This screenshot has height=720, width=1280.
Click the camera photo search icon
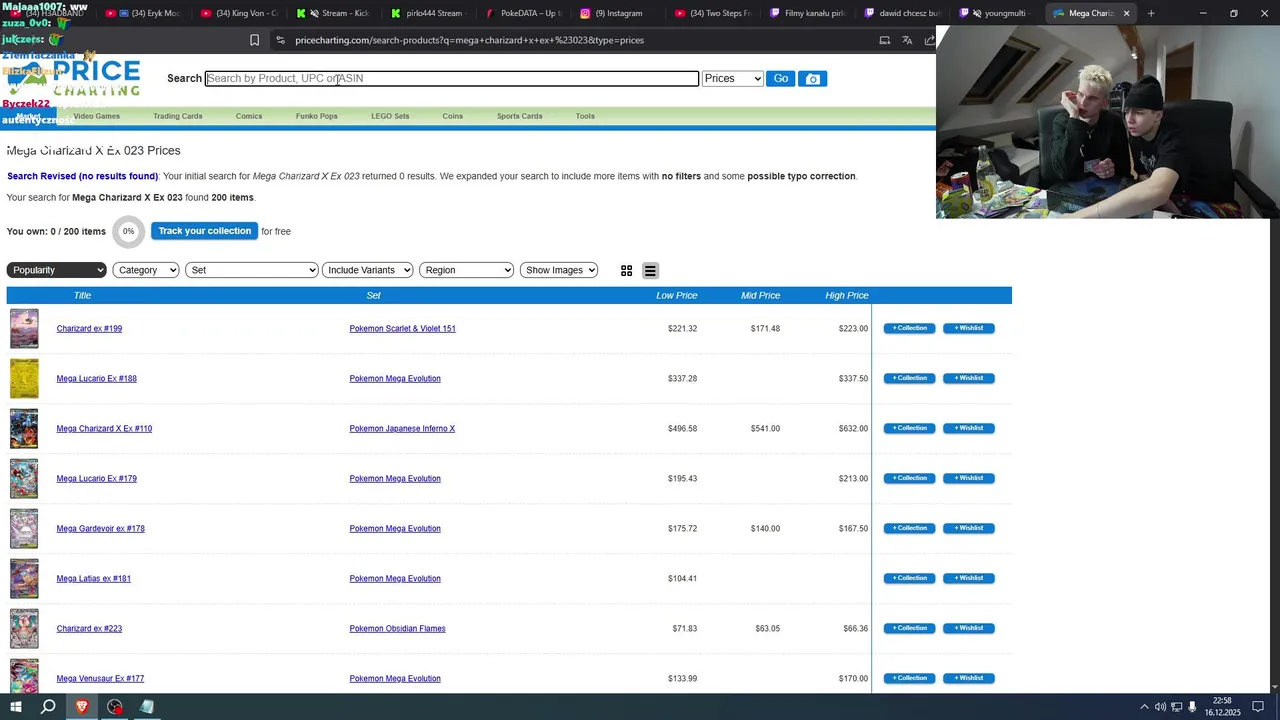(x=812, y=79)
